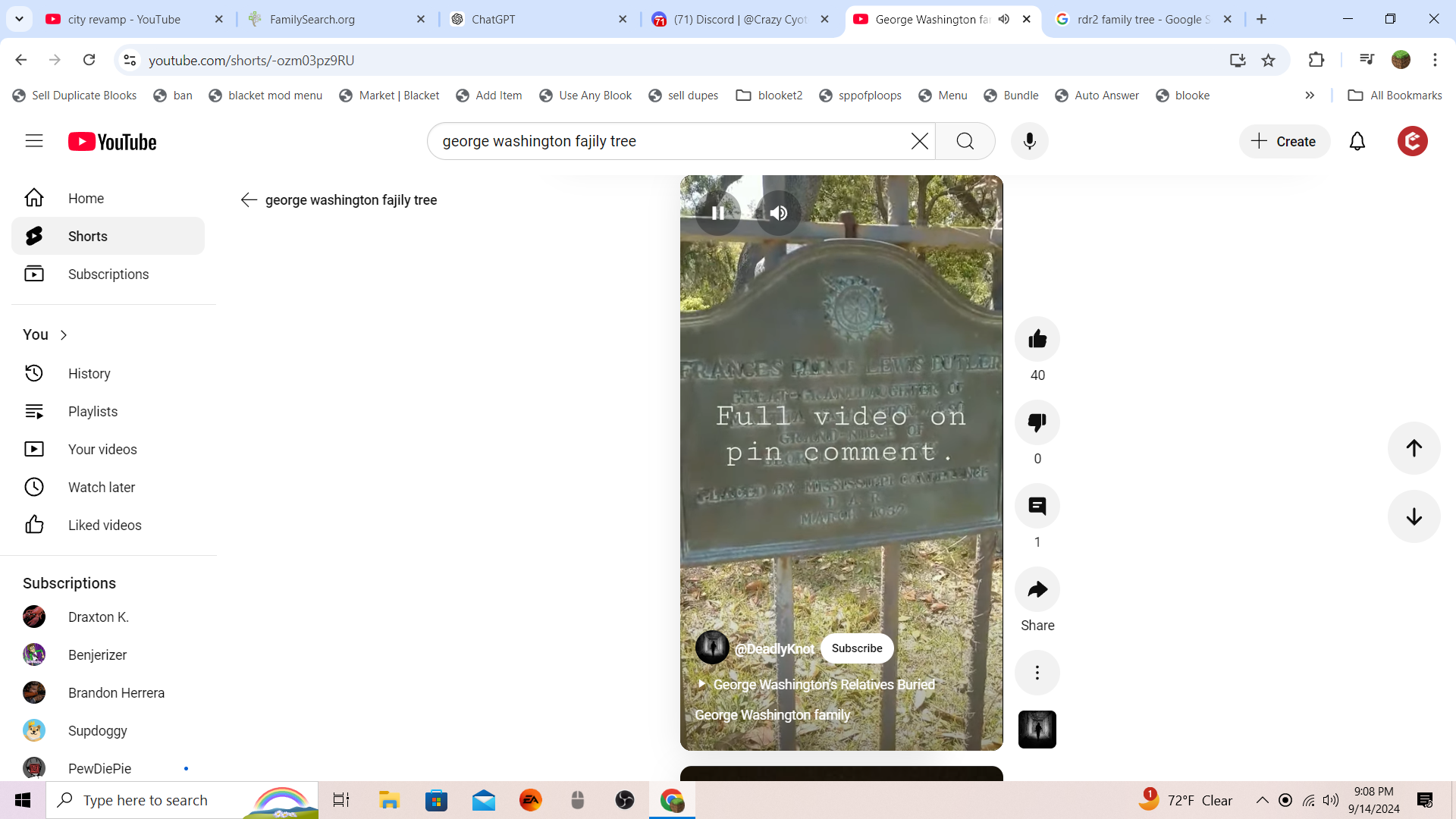Open Subscriptions in the sidebar

[108, 275]
